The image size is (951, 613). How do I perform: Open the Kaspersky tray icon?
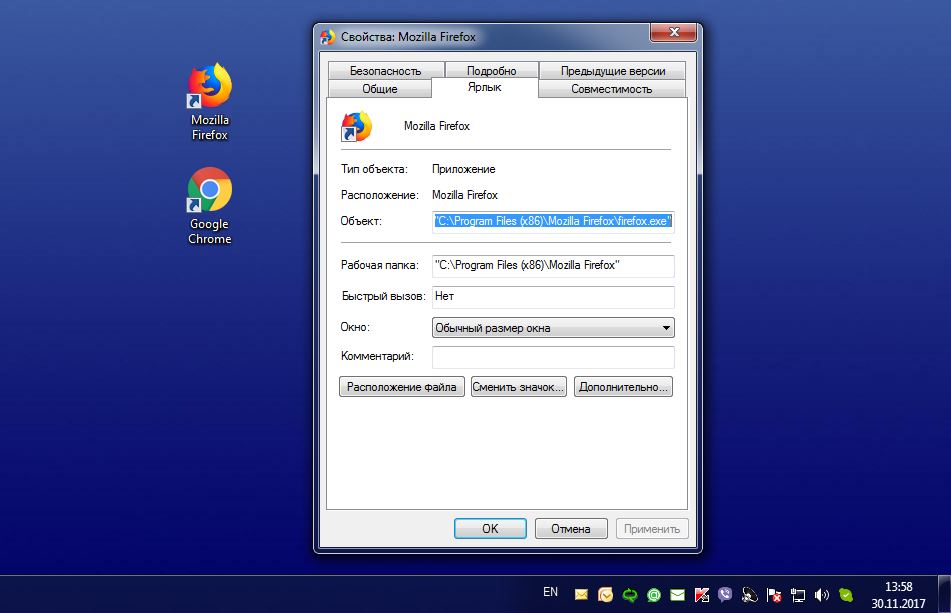pyautogui.click(x=702, y=595)
